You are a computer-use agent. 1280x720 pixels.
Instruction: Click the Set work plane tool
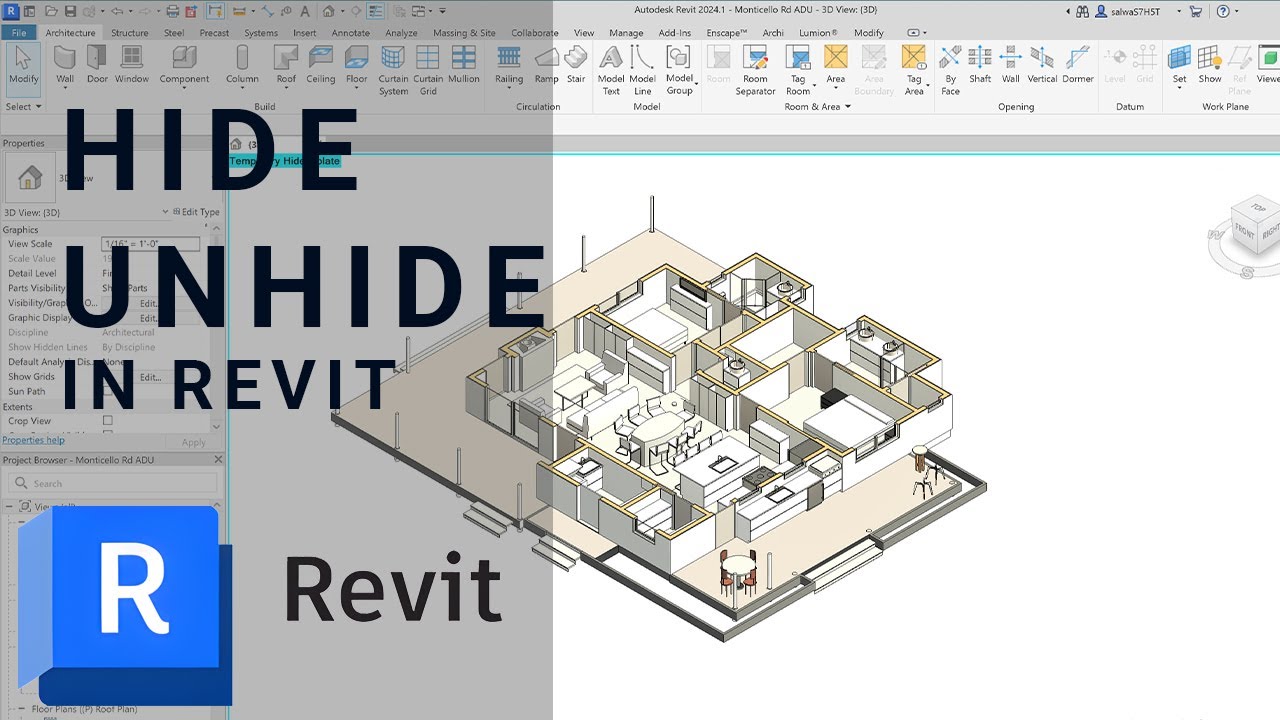pos(1180,65)
